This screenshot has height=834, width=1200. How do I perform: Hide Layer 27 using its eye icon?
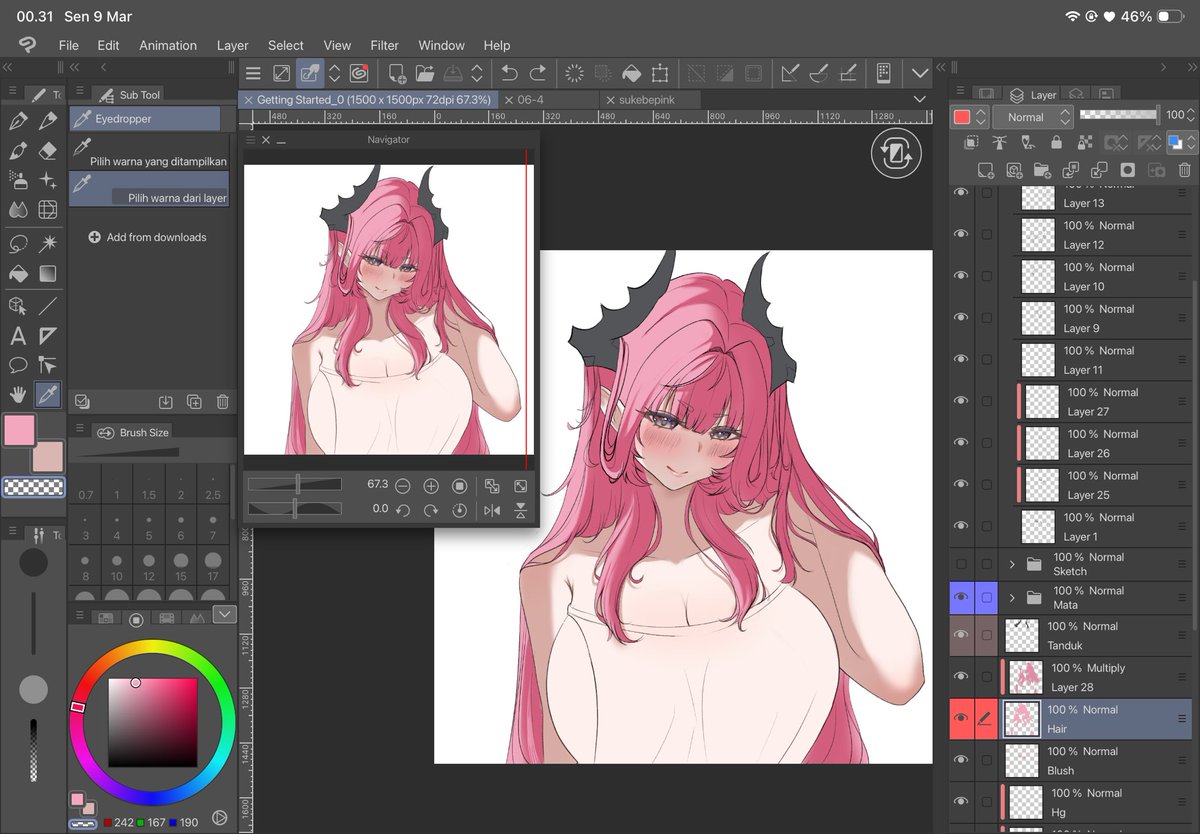pos(961,401)
